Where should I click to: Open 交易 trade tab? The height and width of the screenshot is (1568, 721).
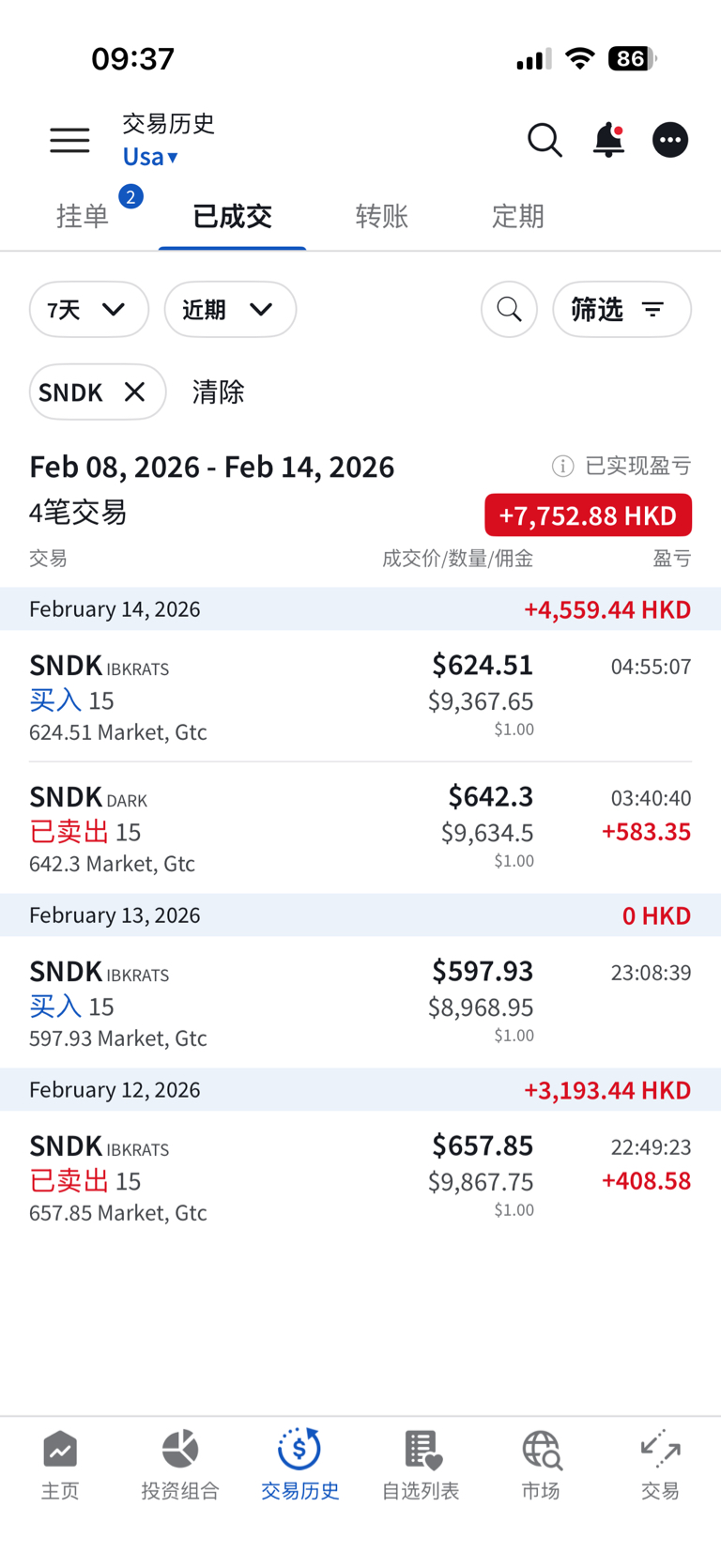(x=660, y=1465)
